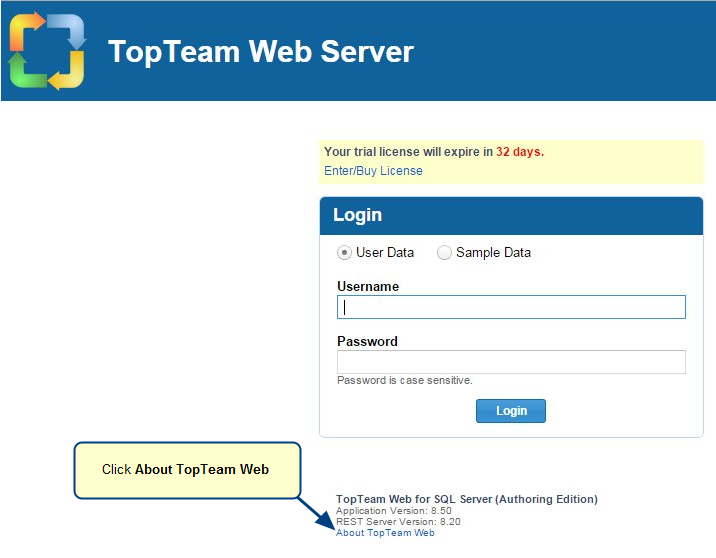
Task: Click the 'Click About TopTeam Web' callout box
Action: coord(186,470)
